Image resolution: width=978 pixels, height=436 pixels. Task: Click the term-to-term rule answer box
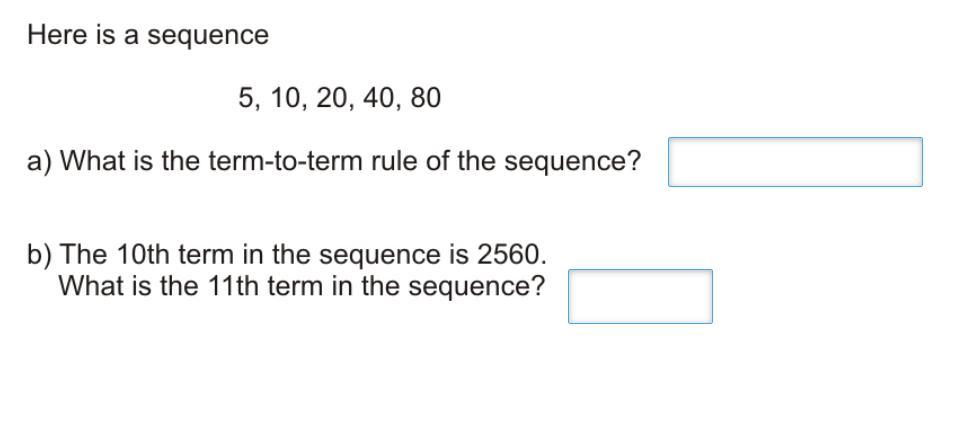click(x=795, y=162)
